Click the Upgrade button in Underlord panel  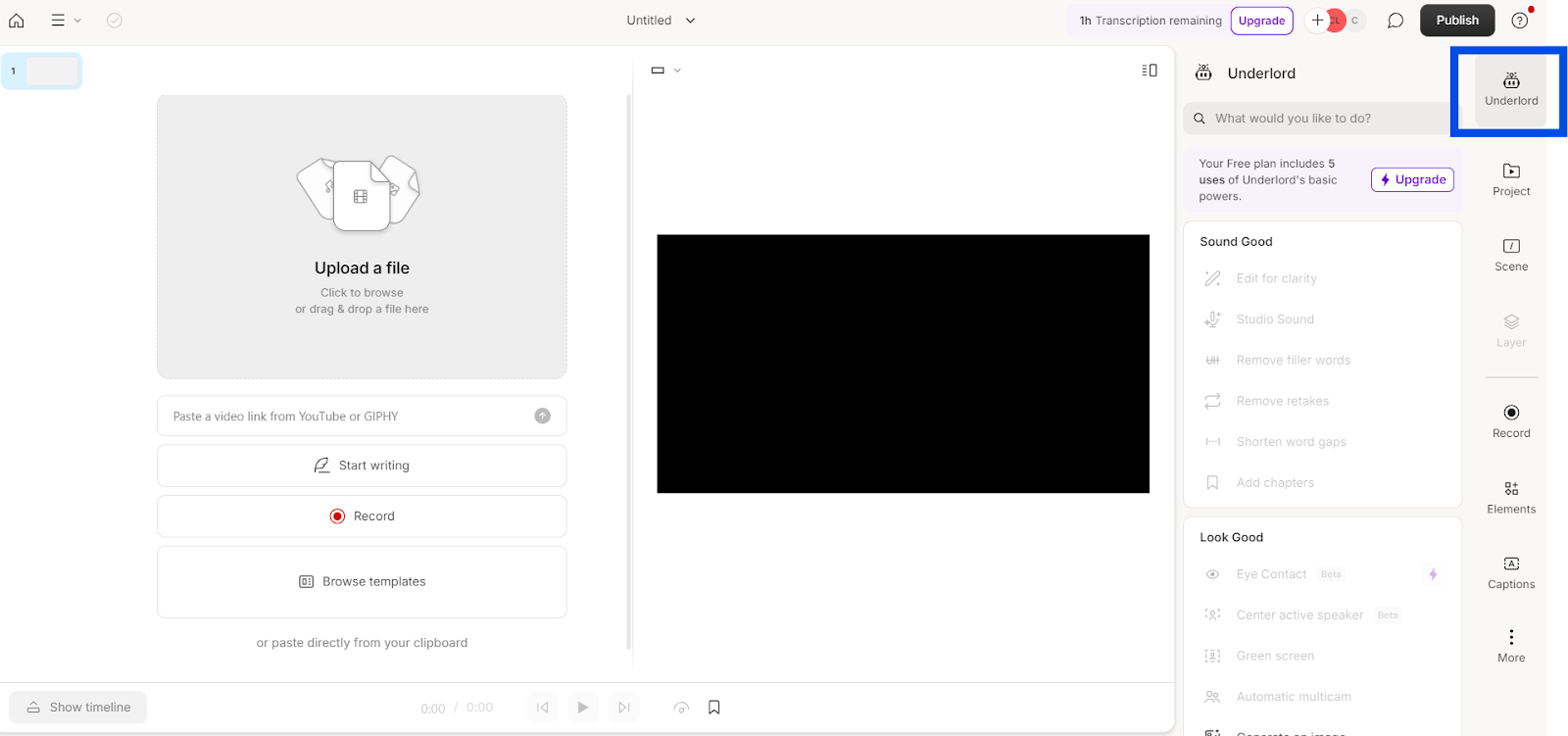point(1412,179)
